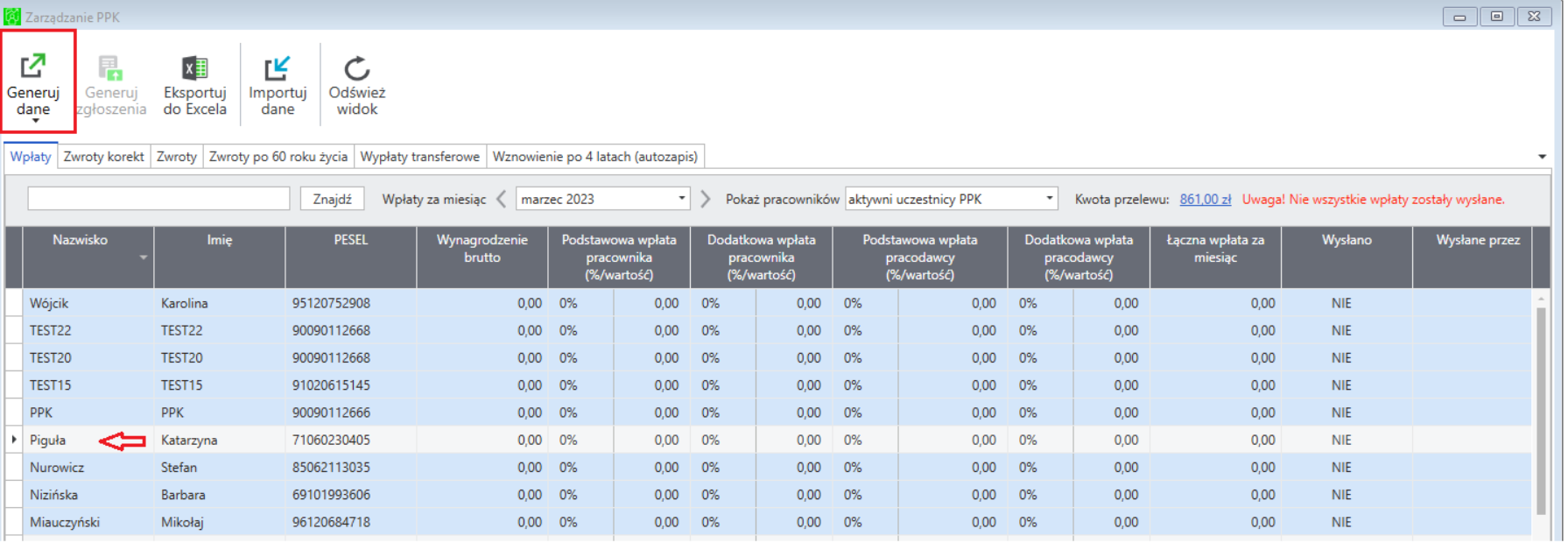The width and height of the screenshot is (1568, 543).
Task: Click the Wysłane przez column header
Action: coord(1473,257)
